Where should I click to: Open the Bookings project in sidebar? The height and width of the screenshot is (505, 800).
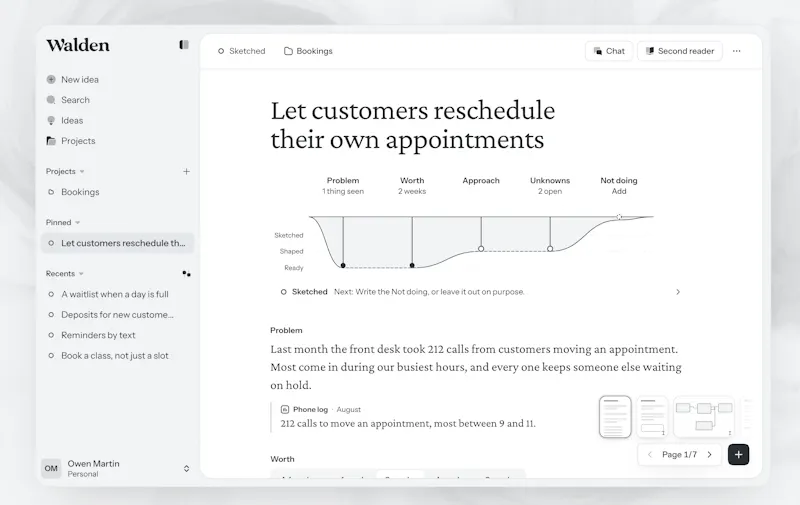click(x=80, y=192)
